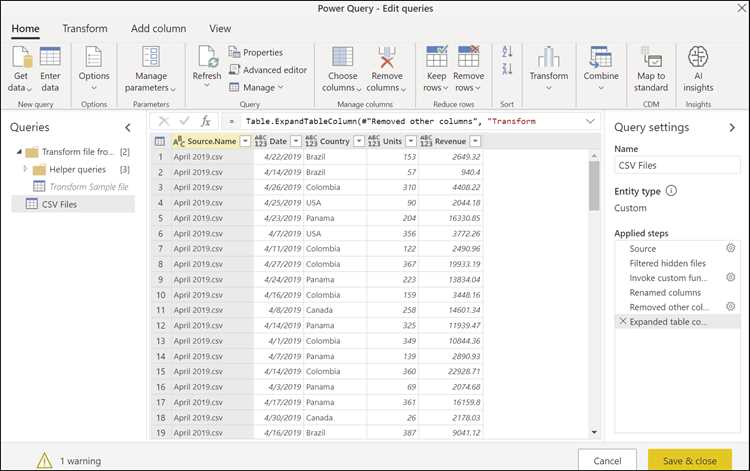Open Country column filter dropdown

(359, 141)
